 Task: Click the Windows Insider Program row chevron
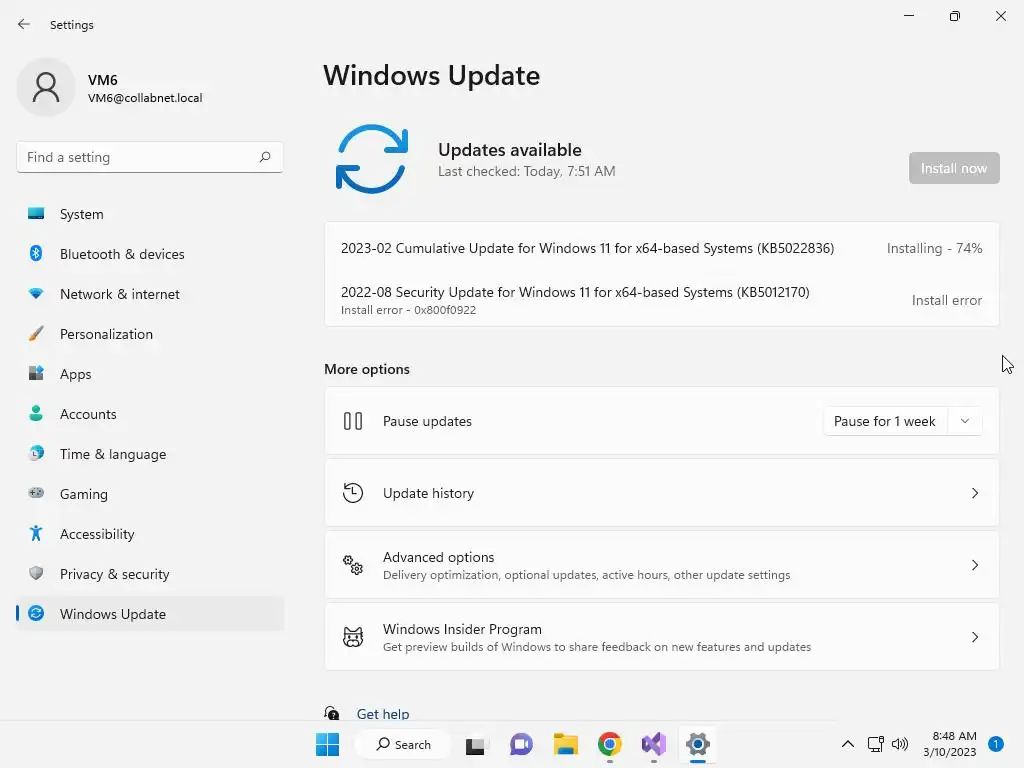tap(974, 637)
